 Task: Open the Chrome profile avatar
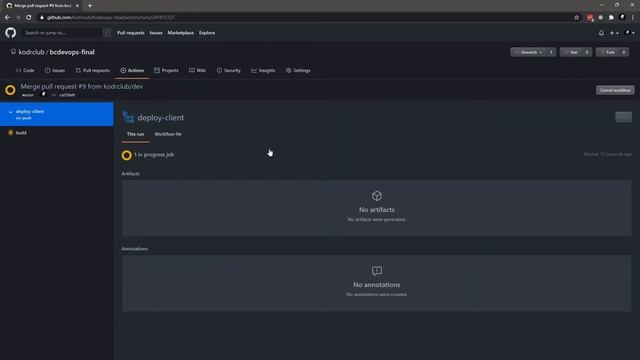point(622,17)
